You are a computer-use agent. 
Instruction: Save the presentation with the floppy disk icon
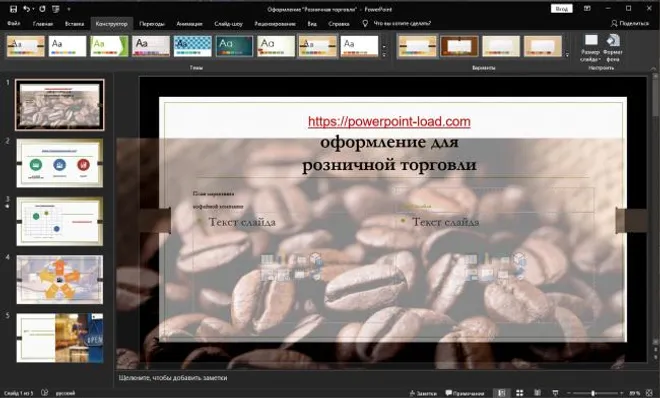pyautogui.click(x=13, y=9)
